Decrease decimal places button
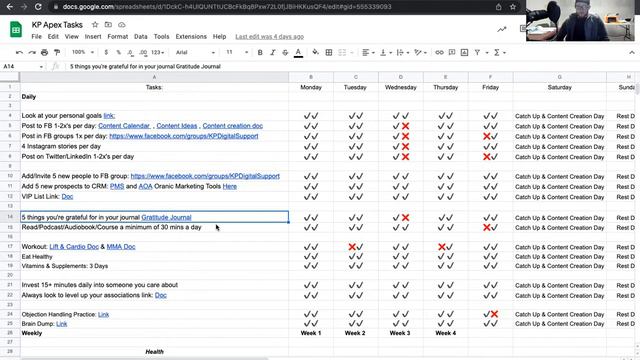The width and height of the screenshot is (640, 360). click(x=130, y=53)
